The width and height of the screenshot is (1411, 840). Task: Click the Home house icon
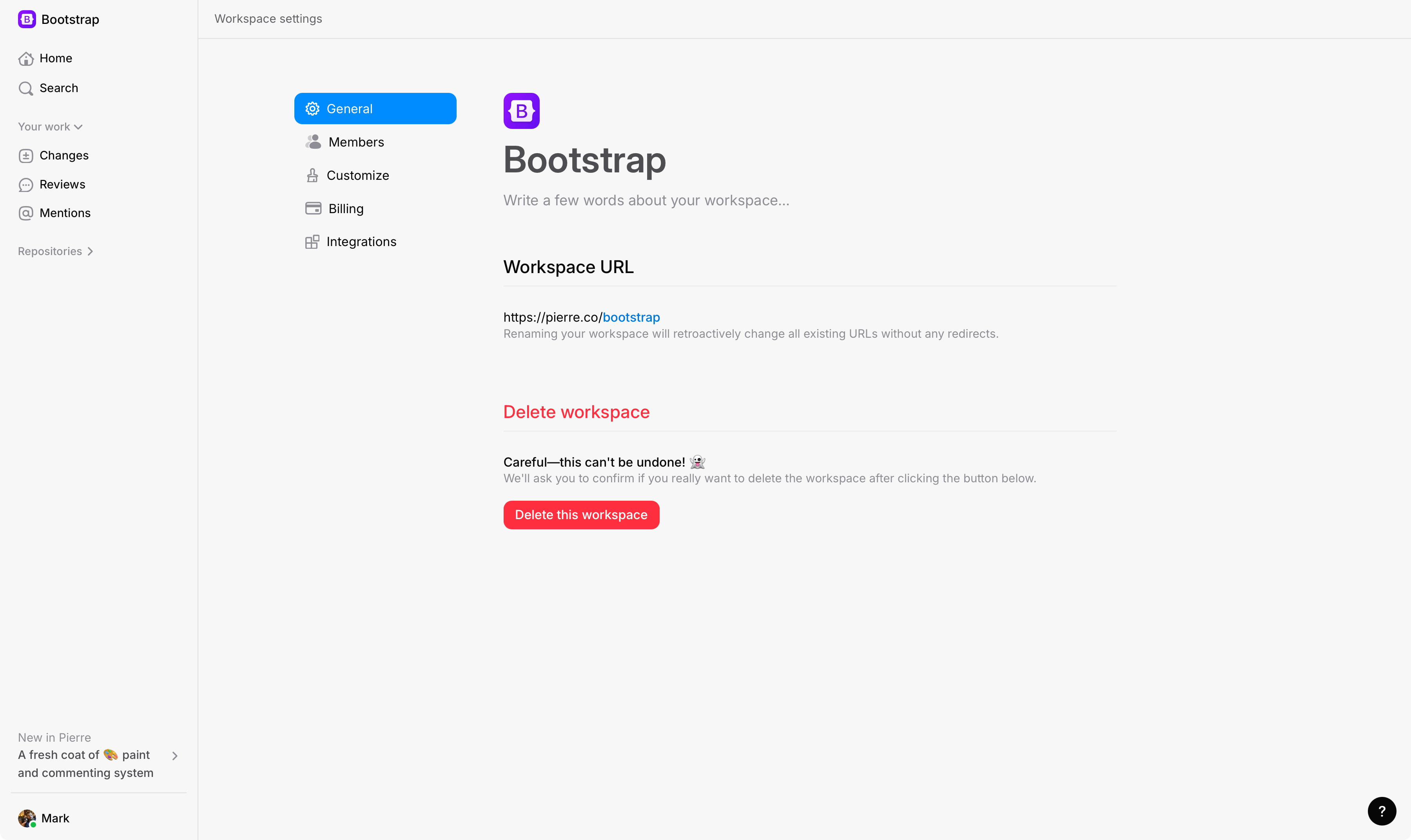pyautogui.click(x=26, y=59)
